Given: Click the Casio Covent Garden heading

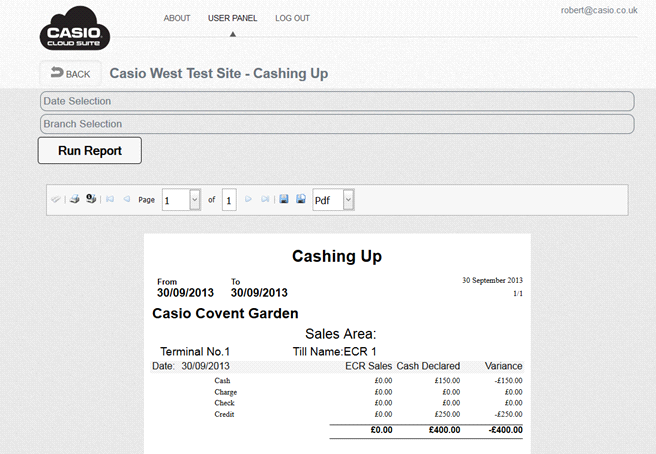Looking at the screenshot, I should (225, 313).
